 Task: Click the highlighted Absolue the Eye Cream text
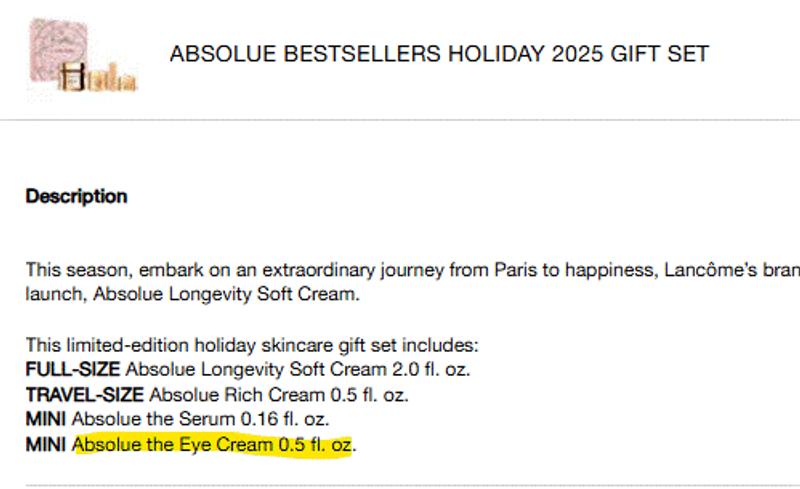[x=213, y=444]
